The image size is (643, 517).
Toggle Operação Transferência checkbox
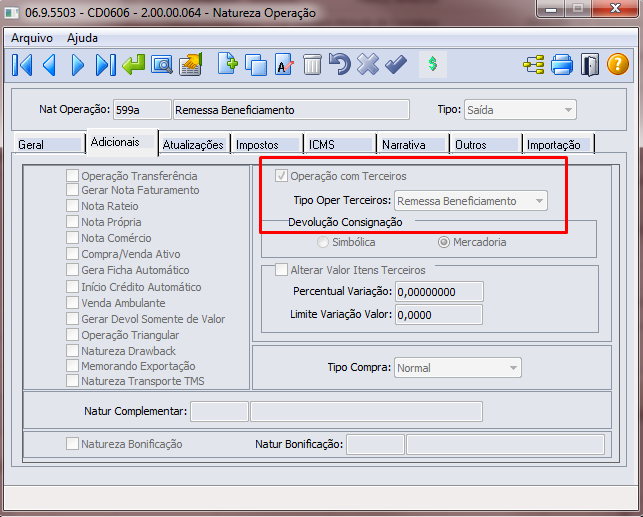click(x=72, y=176)
